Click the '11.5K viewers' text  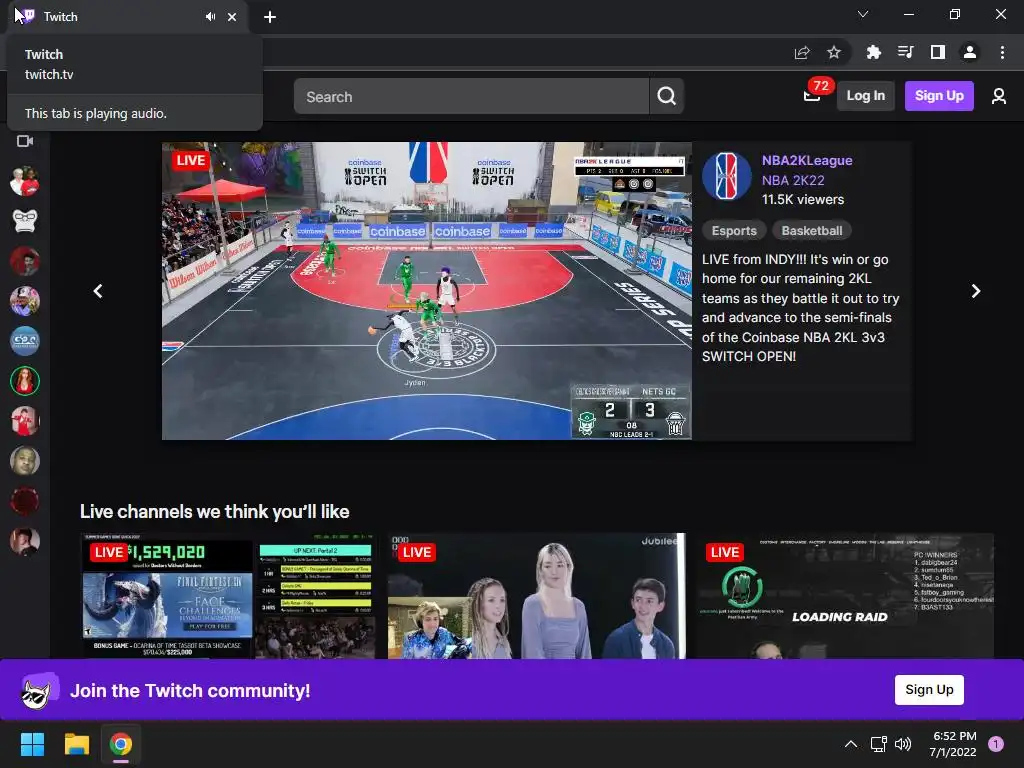[x=803, y=200]
